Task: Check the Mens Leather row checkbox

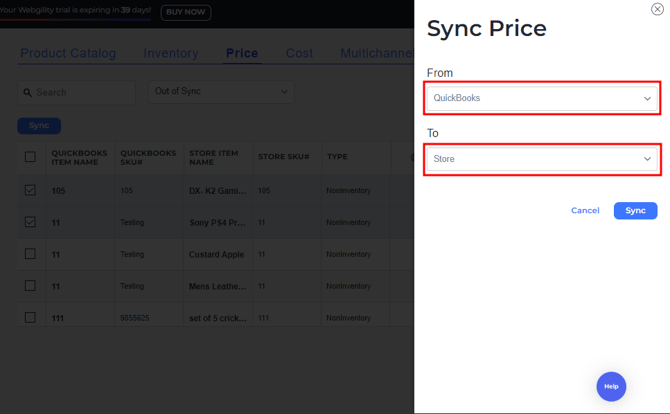Action: [x=30, y=286]
